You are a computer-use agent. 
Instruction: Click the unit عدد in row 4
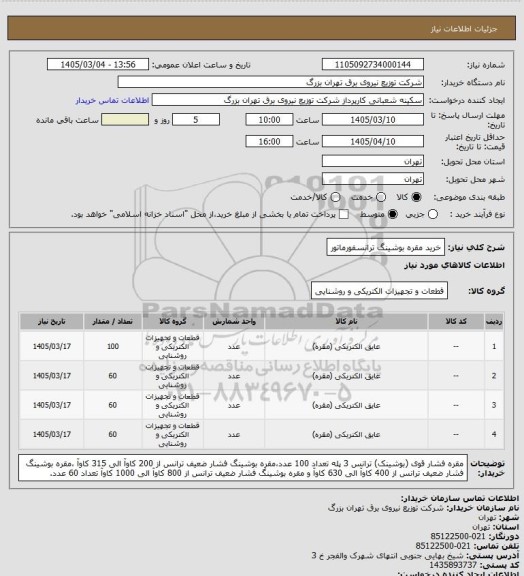click(x=234, y=434)
